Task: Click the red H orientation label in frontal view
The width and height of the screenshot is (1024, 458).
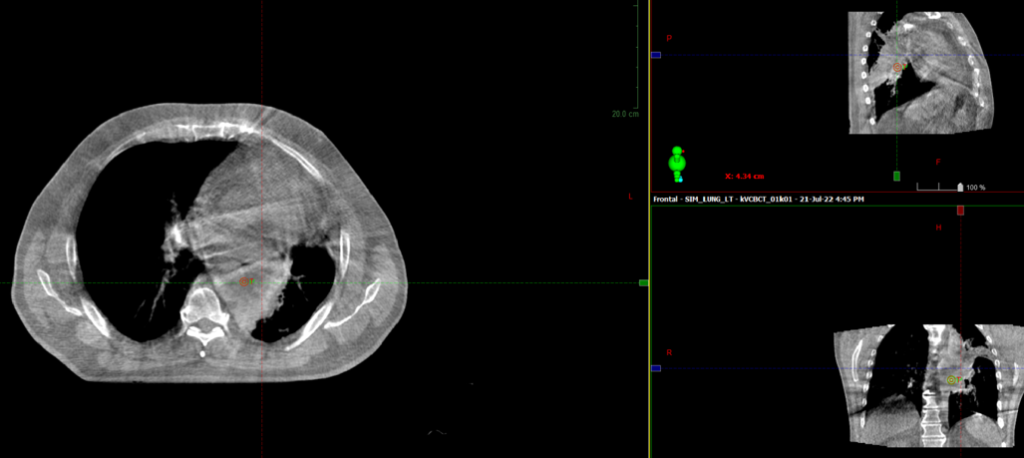Action: pos(938,228)
